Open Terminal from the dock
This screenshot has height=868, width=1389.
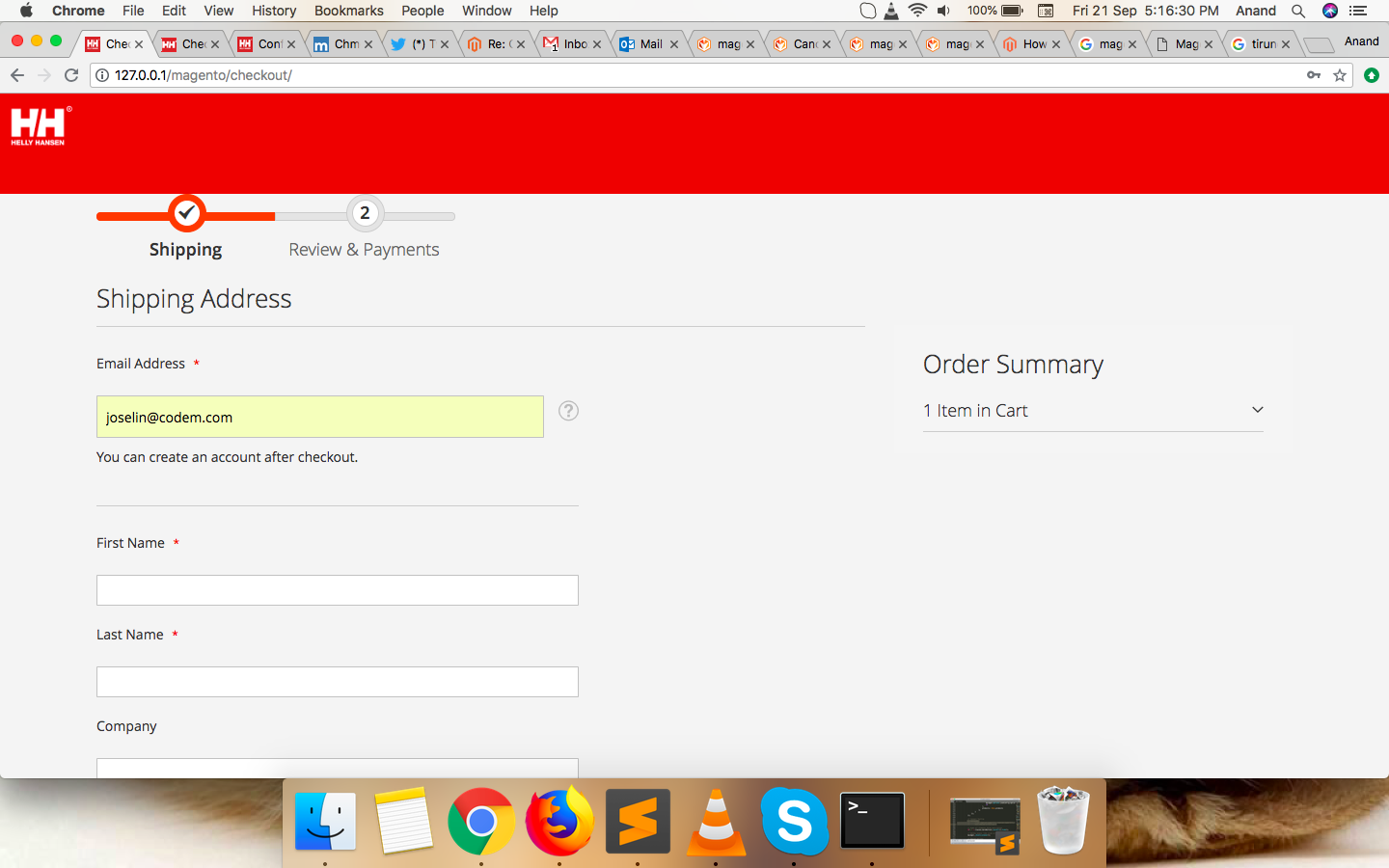872,822
